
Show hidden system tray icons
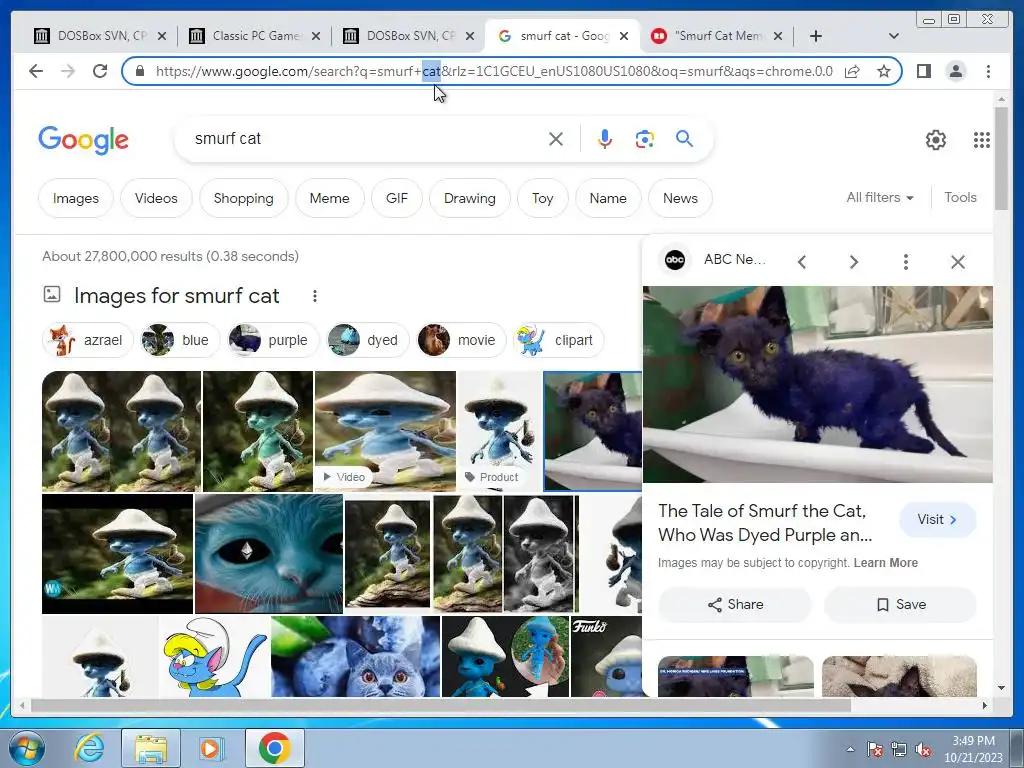pyautogui.click(x=850, y=750)
